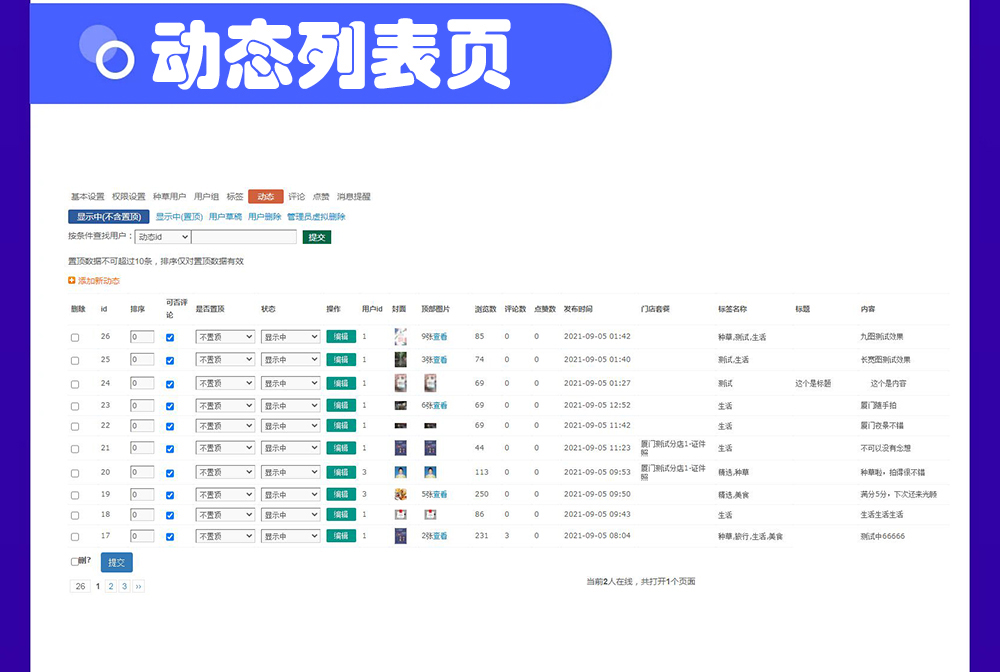1000x672 pixels.
Task: Click 编辑 button for post 22
Action: 340,425
